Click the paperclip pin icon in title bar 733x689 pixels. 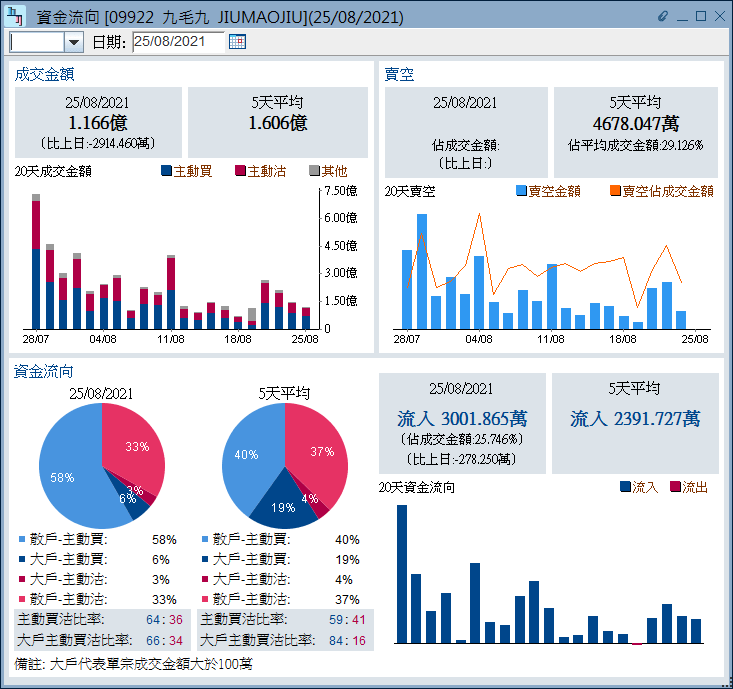(662, 17)
